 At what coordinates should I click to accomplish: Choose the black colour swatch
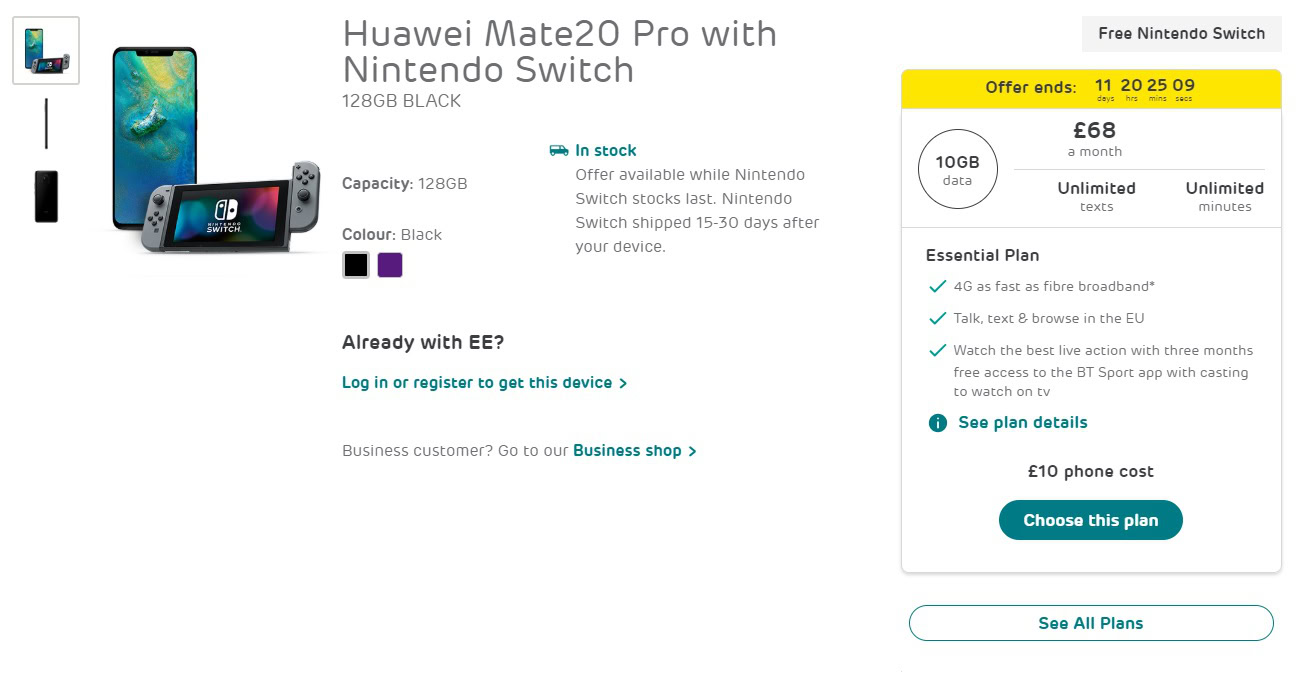coord(356,265)
